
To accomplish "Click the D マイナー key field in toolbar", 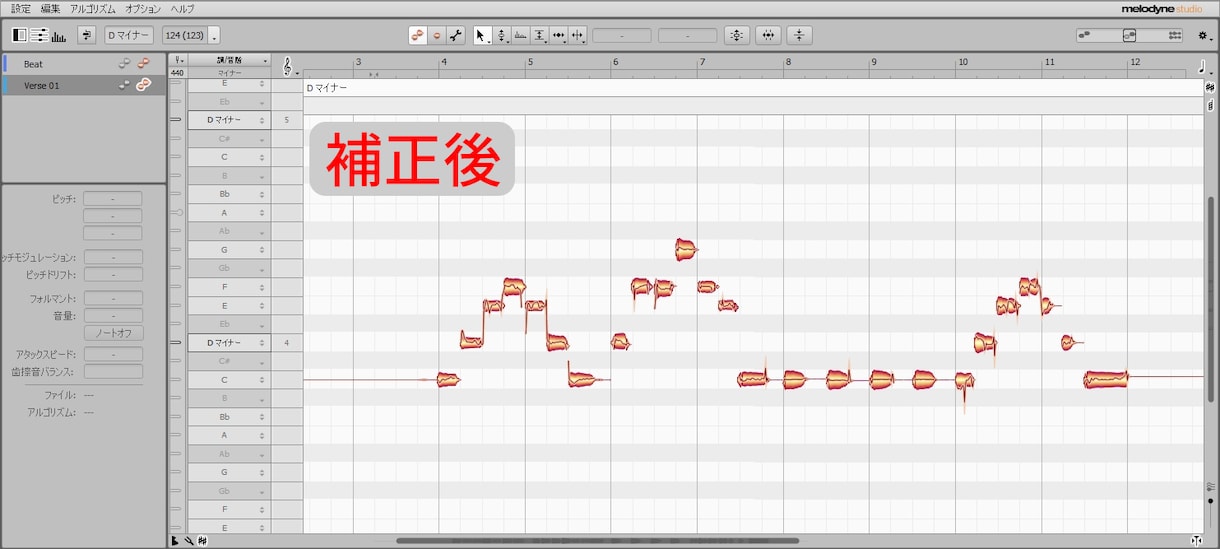I will coord(129,35).
